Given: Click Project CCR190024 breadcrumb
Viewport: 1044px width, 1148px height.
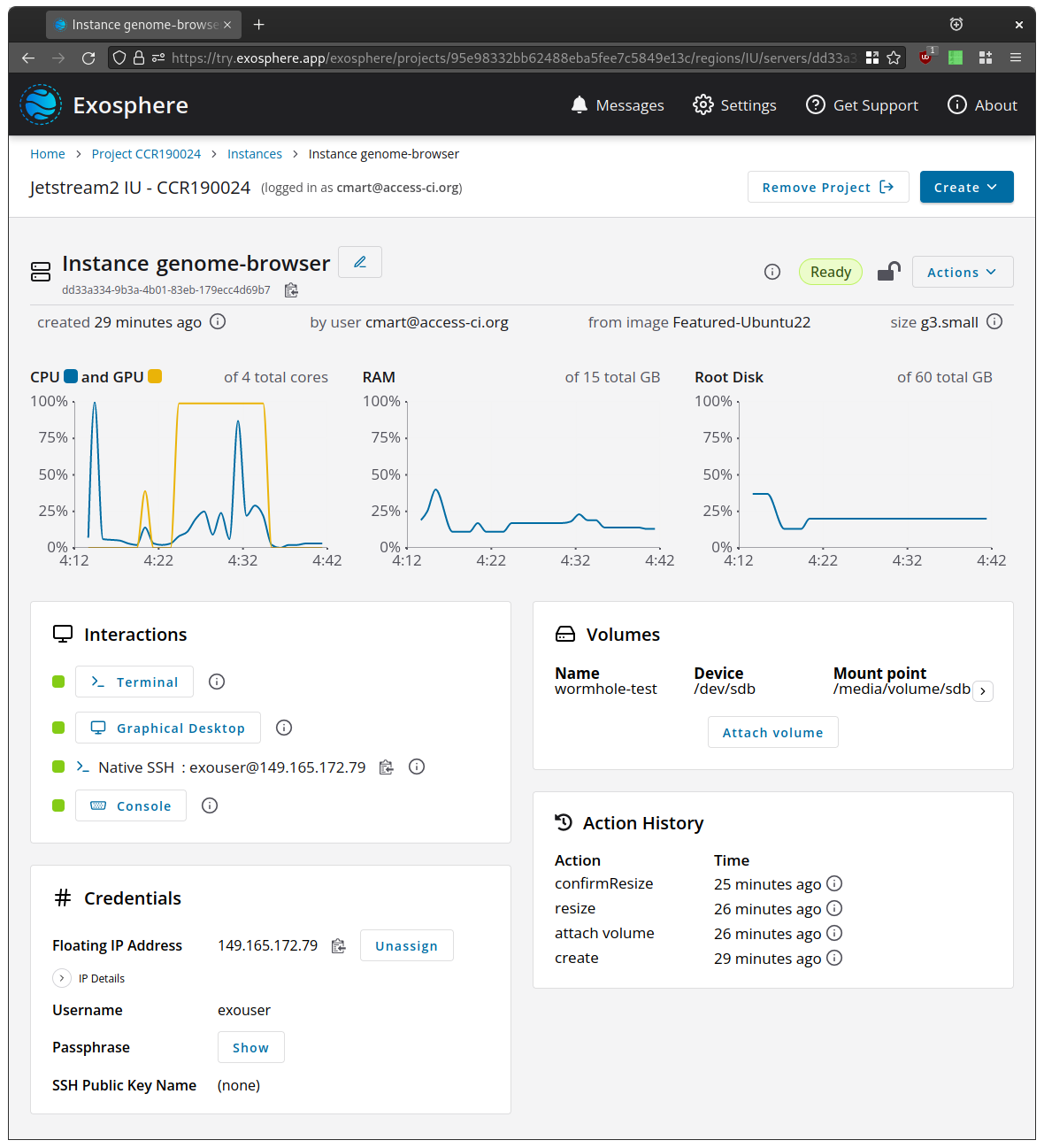Looking at the screenshot, I should [x=146, y=154].
